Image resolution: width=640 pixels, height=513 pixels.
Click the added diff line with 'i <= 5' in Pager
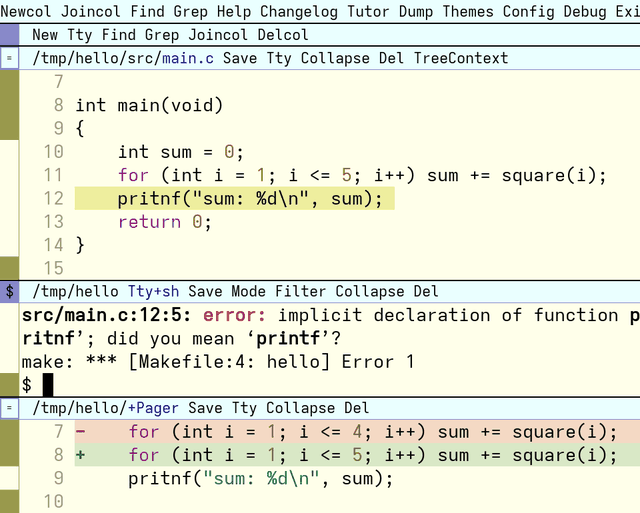(357, 455)
